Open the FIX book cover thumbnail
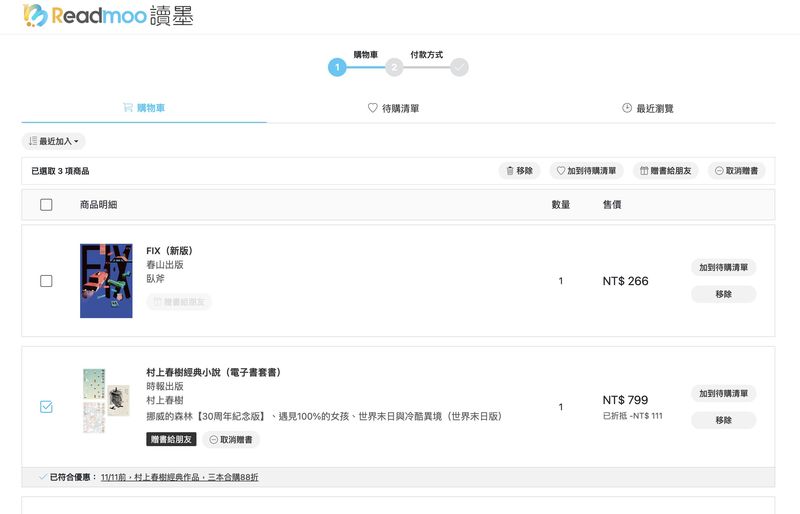The height and width of the screenshot is (514, 800). 106,281
